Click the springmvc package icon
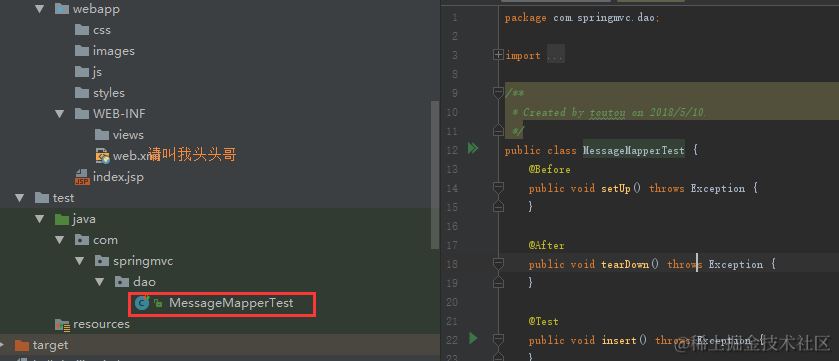 pyautogui.click(x=102, y=261)
